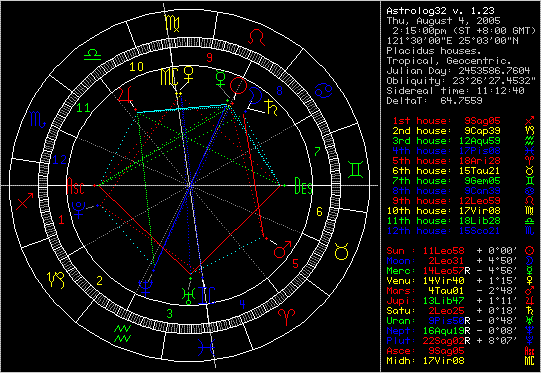
Task: Click the green Aquarius waves on the zodiac ring
Action: (122, 333)
